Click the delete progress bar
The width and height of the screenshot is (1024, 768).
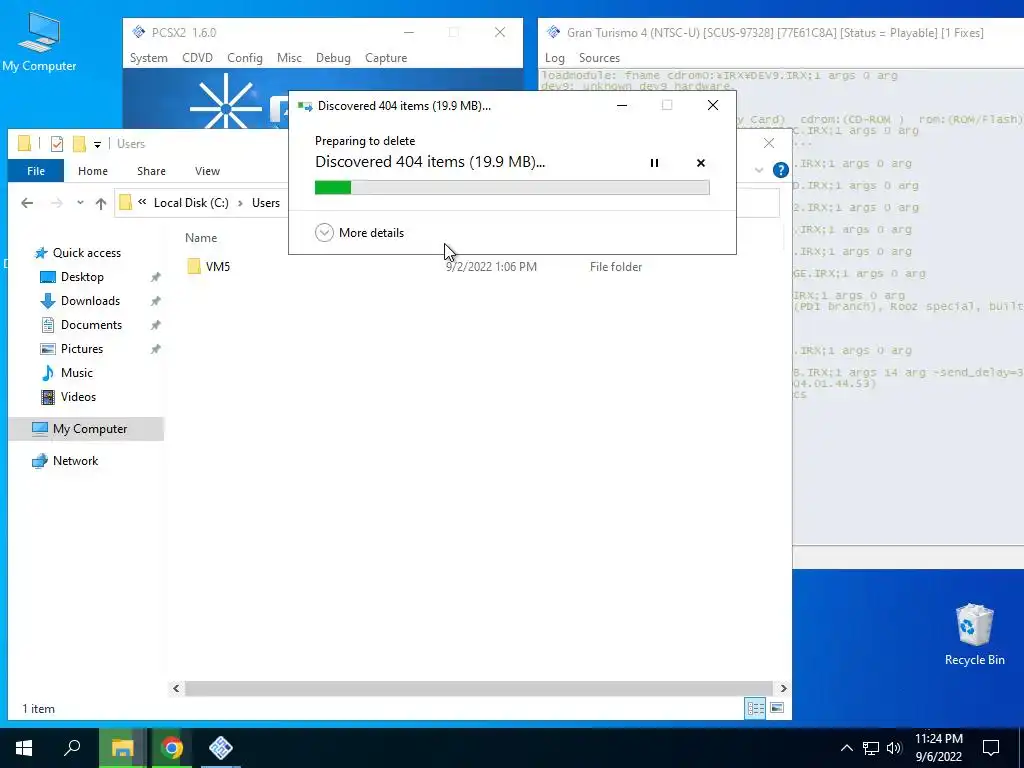[x=512, y=188]
